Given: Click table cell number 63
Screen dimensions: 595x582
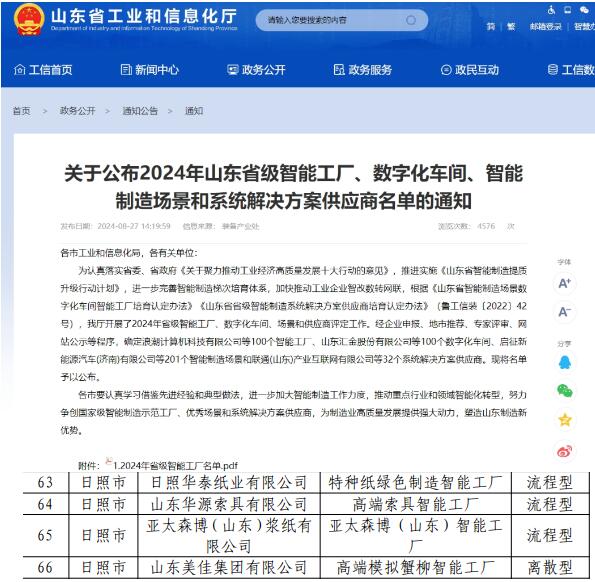Looking at the screenshot, I should point(46,483).
